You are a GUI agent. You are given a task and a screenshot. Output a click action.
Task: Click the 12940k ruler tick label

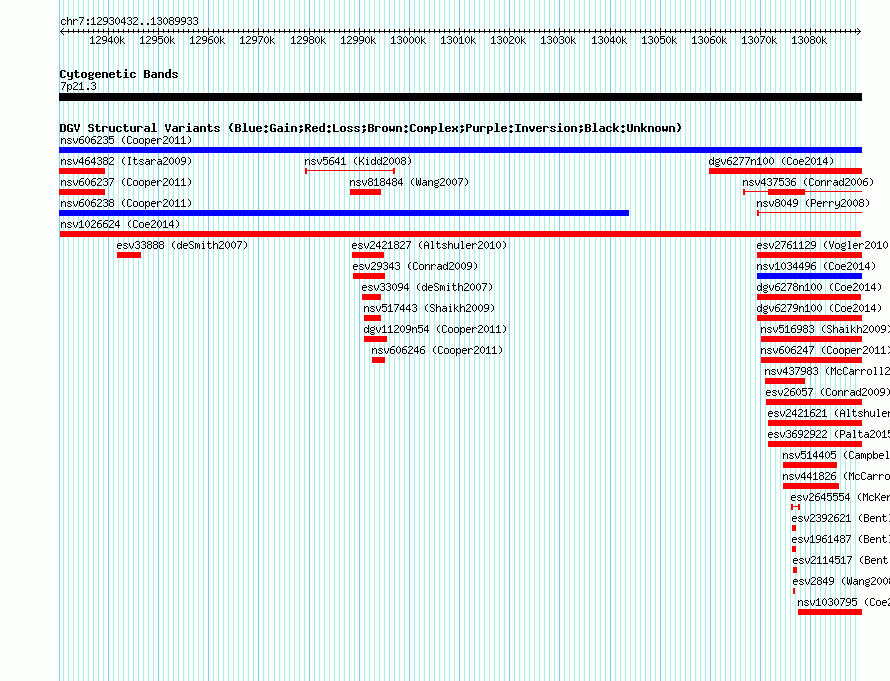(x=107, y=40)
